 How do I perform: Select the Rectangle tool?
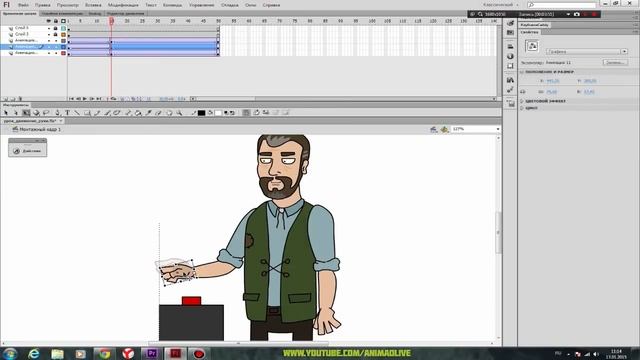(87, 113)
